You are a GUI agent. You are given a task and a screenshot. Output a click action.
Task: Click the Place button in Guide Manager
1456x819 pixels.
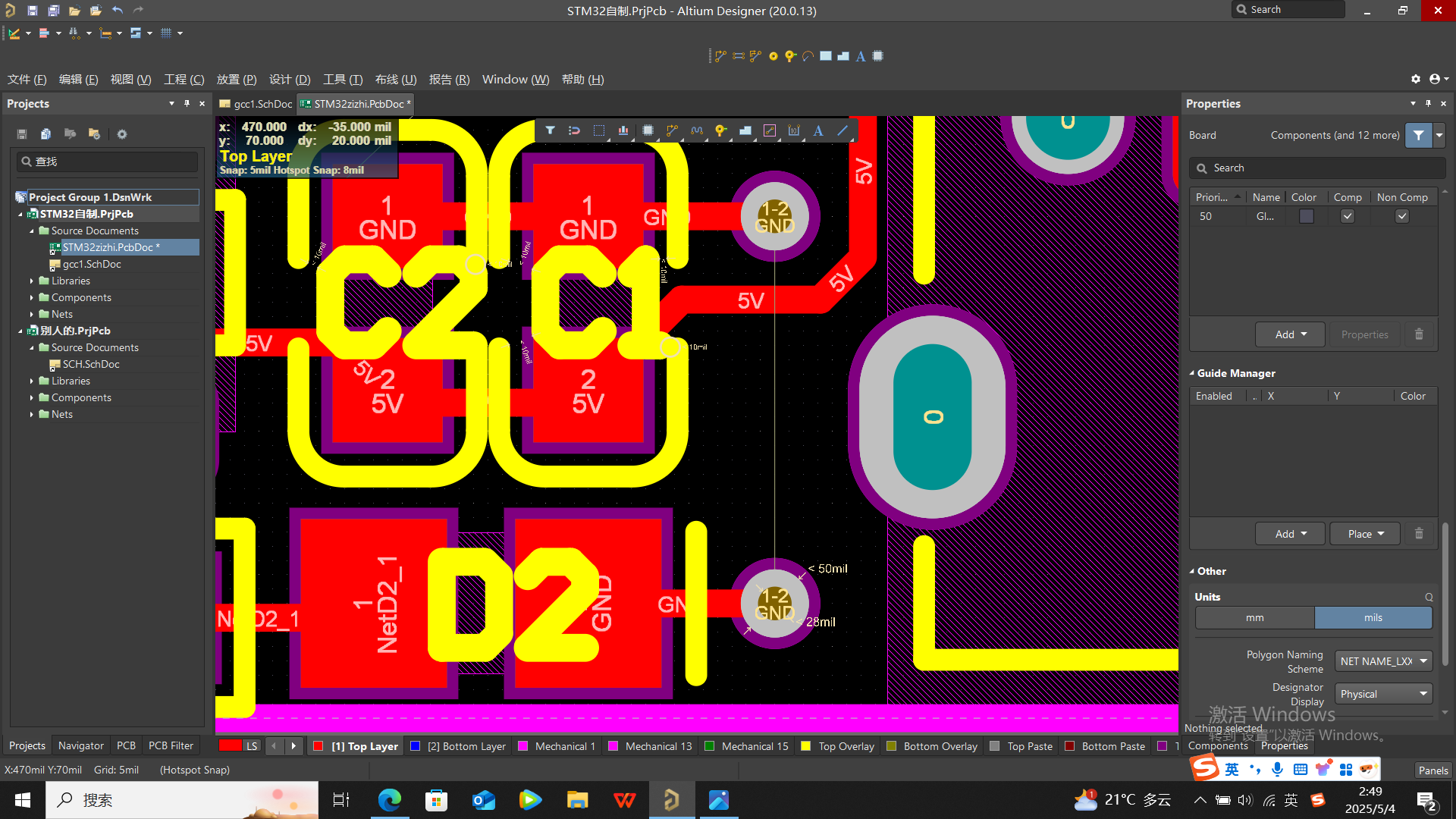click(x=1365, y=534)
